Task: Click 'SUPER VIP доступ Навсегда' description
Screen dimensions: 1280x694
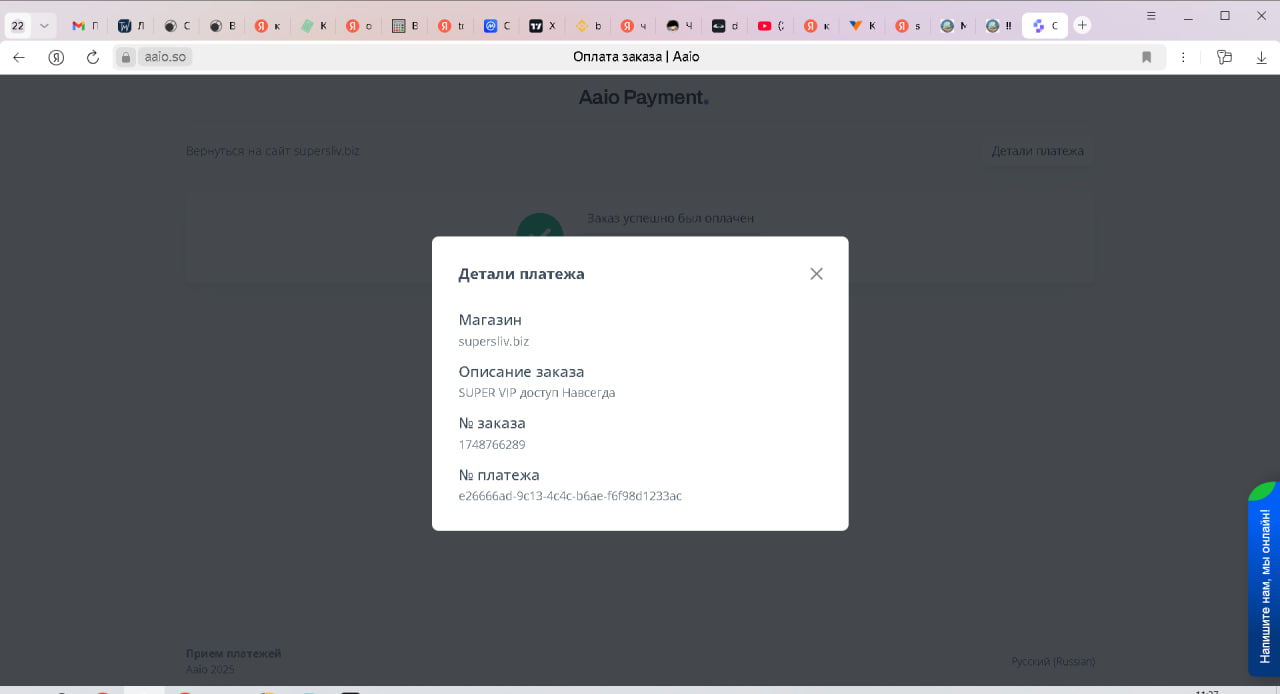Action: coord(536,393)
